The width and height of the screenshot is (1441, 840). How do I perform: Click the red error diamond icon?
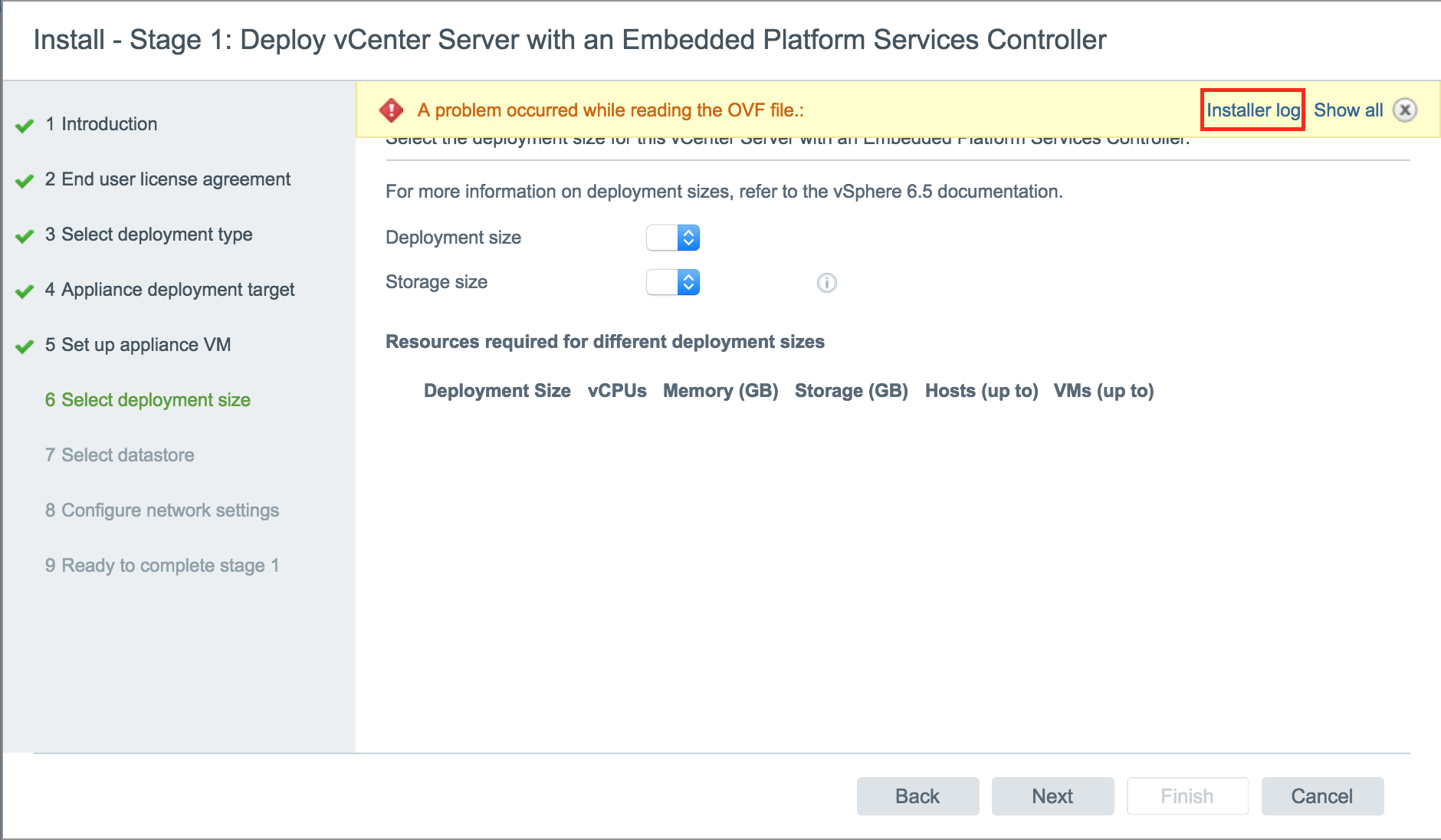[391, 110]
